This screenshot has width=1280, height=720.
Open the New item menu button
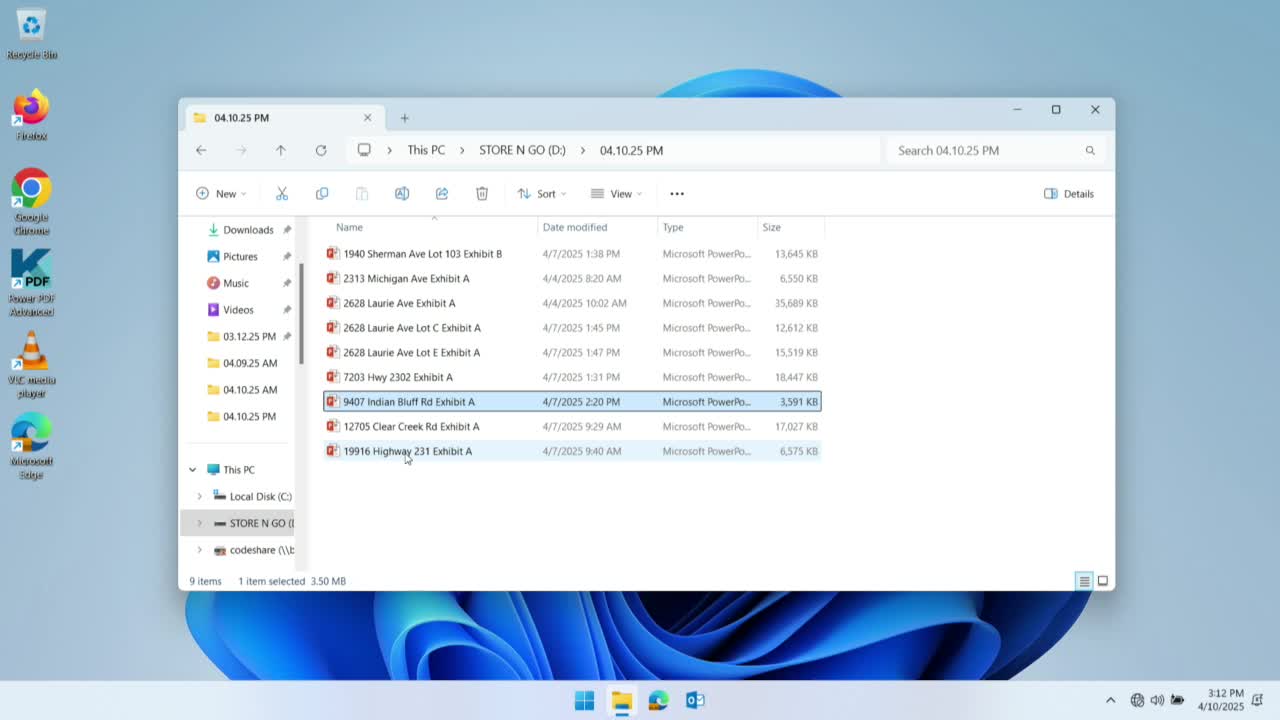221,194
